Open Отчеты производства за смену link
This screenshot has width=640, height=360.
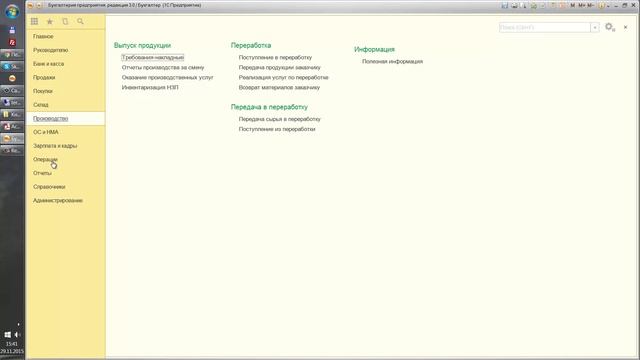[x=163, y=67]
